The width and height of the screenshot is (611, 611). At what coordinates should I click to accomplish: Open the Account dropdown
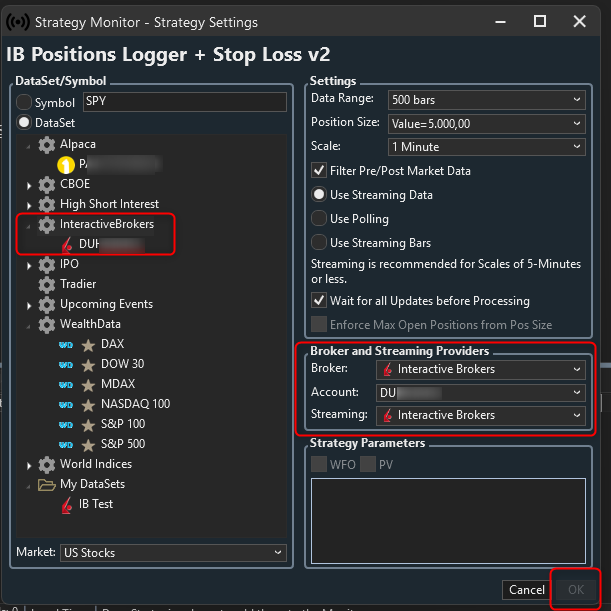pos(480,392)
